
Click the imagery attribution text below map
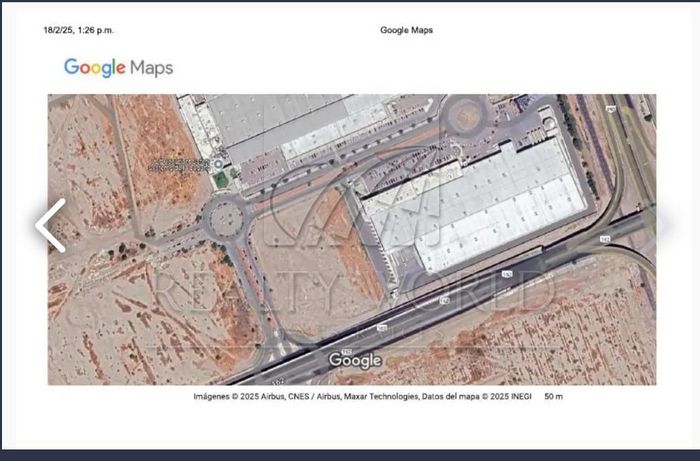(x=363, y=397)
